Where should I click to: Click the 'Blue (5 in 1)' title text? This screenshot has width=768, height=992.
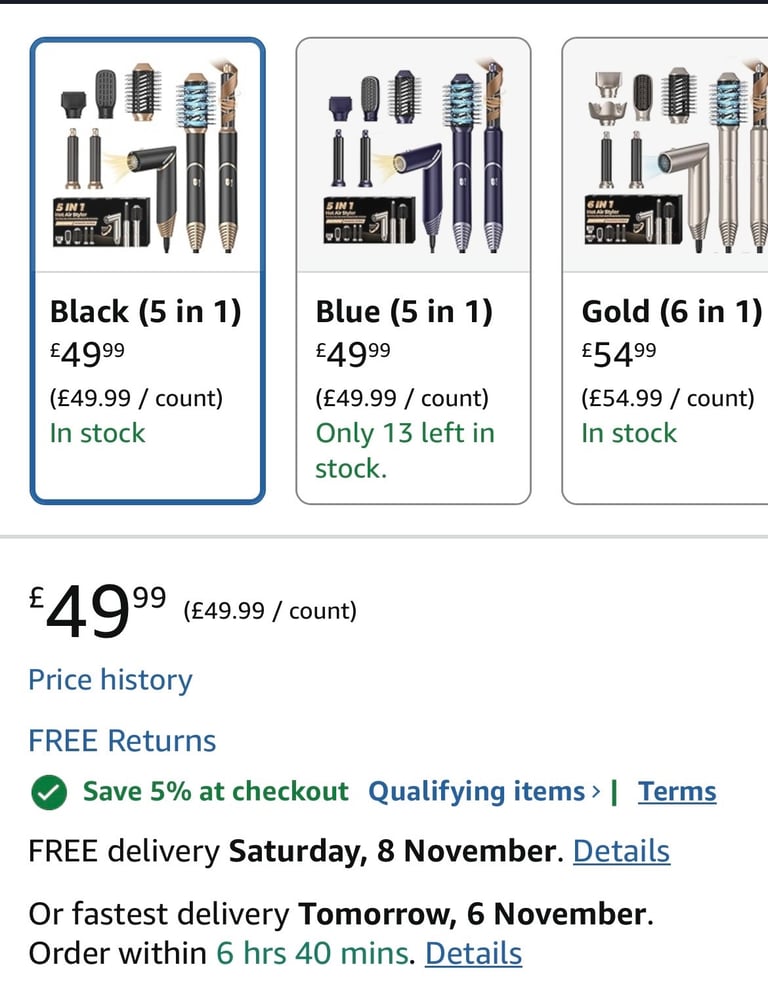404,312
